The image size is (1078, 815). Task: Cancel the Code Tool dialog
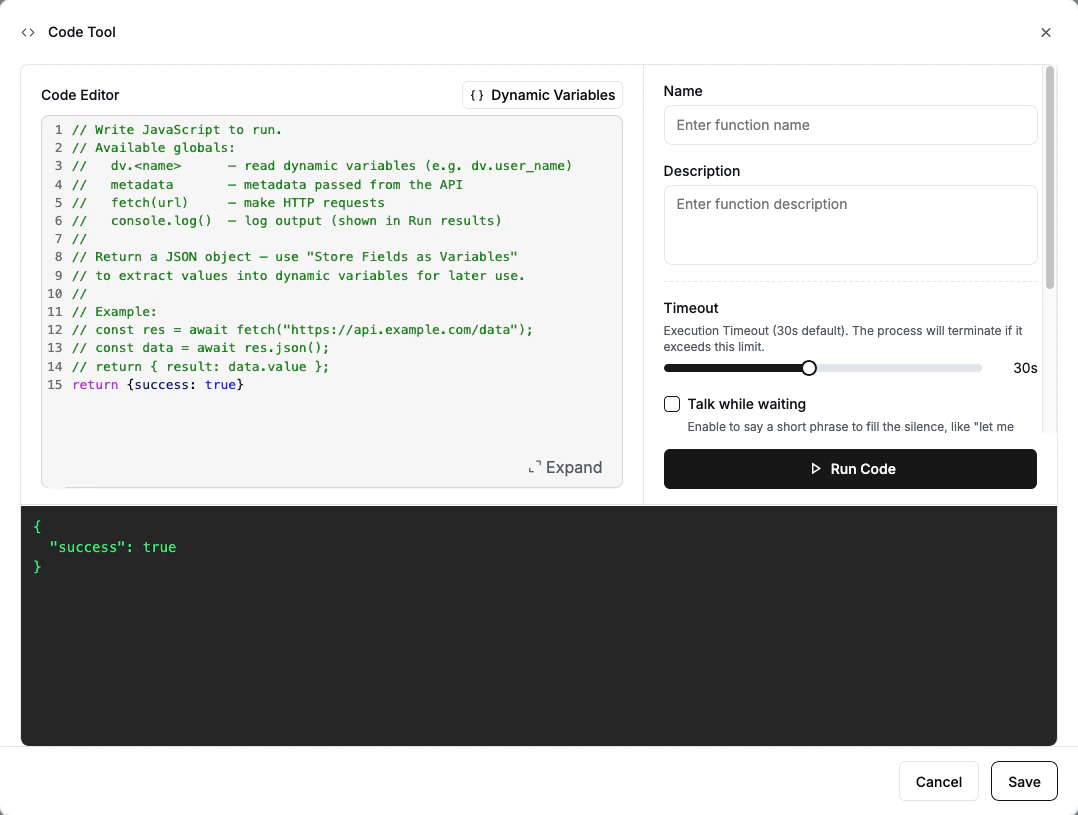point(938,781)
